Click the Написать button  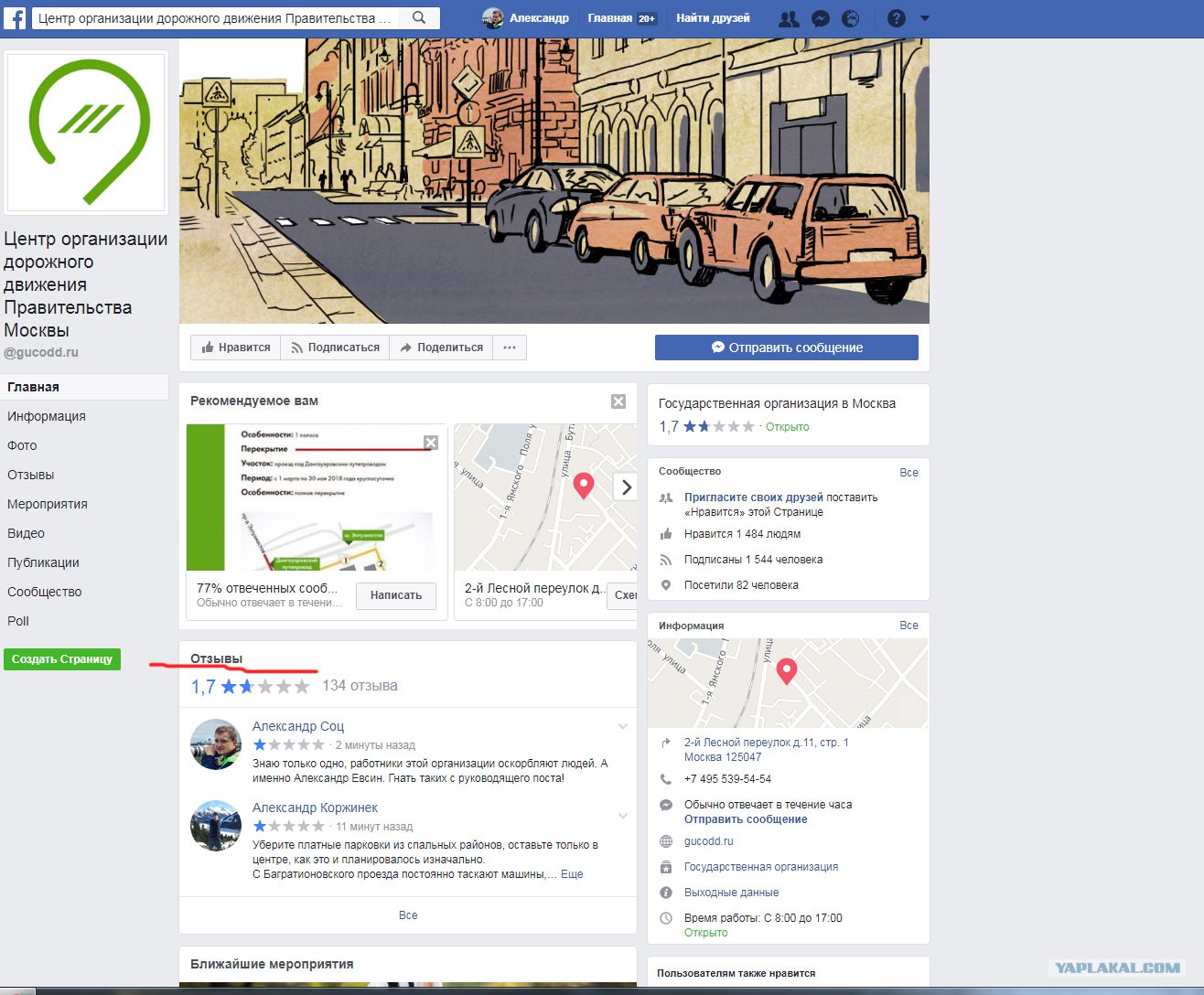pos(396,595)
